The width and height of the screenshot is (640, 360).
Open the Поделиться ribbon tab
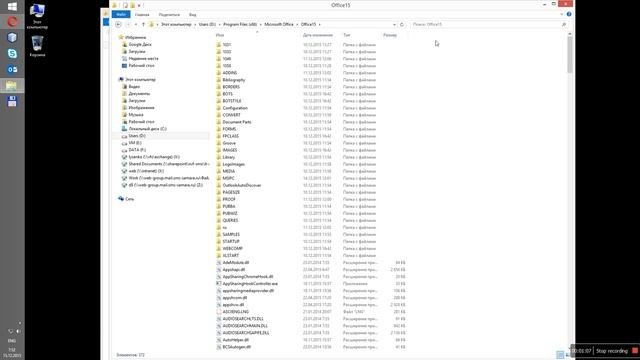[169, 15]
